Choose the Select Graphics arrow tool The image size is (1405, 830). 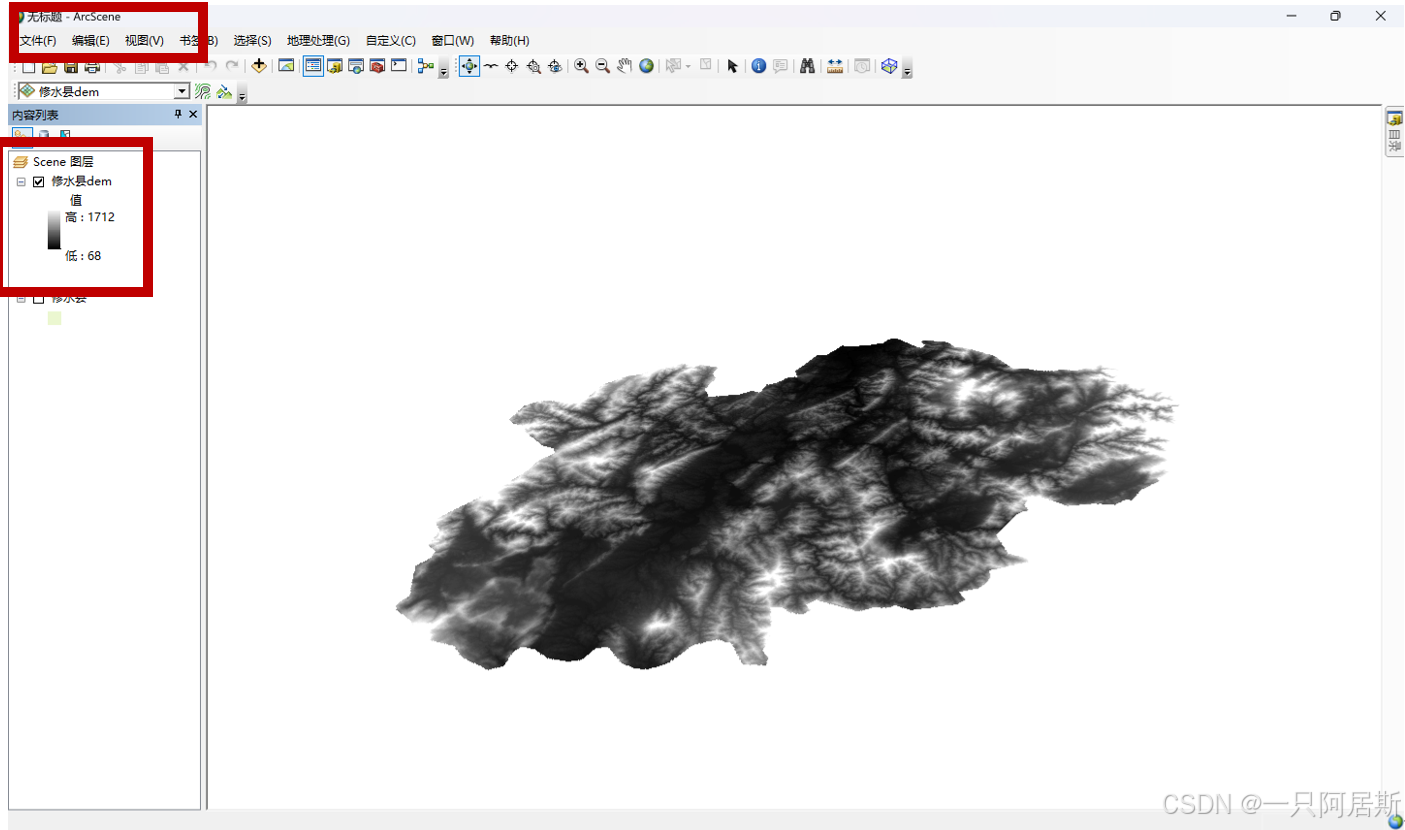coord(732,66)
